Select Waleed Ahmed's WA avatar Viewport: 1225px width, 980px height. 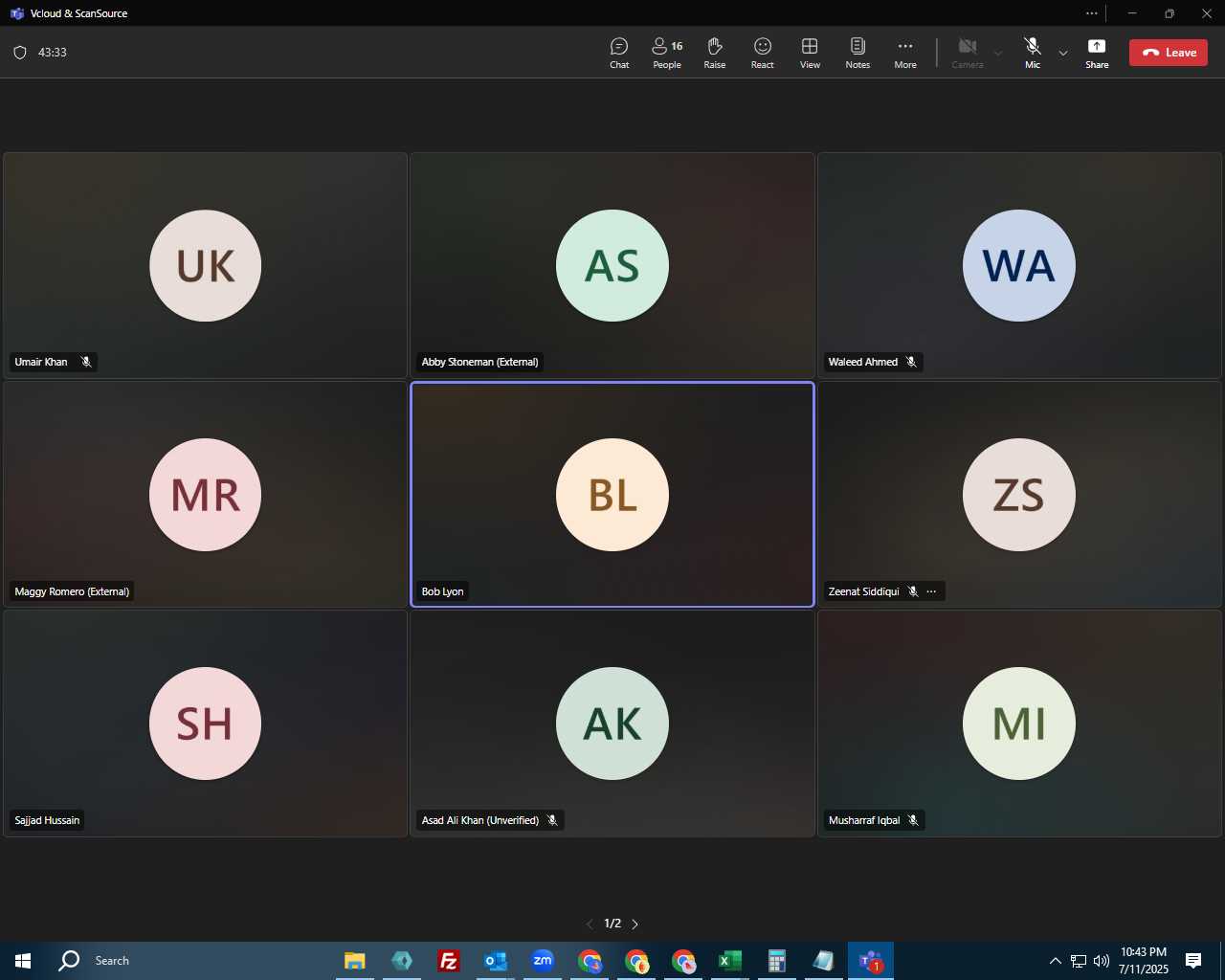pos(1019,265)
